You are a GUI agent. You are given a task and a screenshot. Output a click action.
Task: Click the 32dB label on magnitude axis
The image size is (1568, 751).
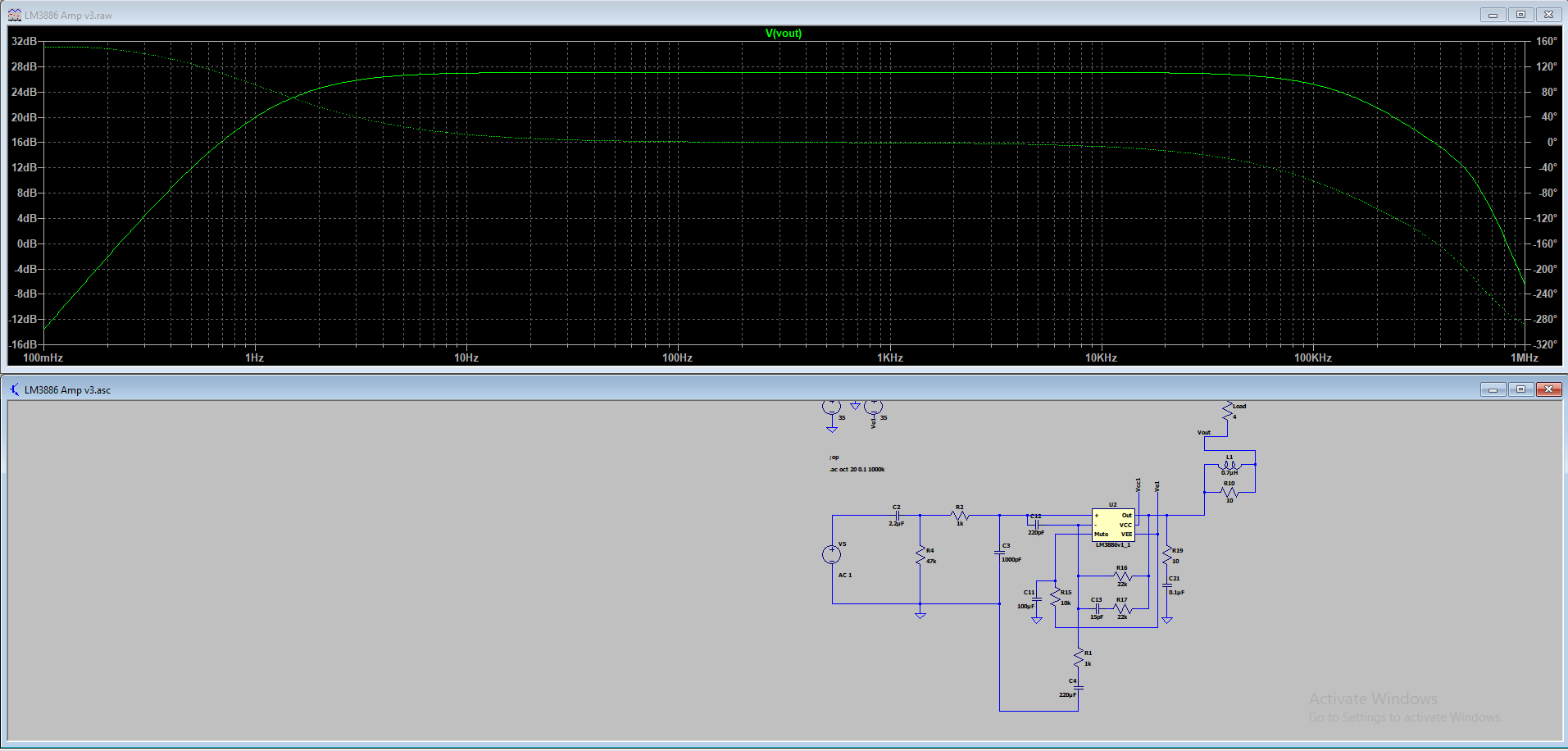pos(25,41)
